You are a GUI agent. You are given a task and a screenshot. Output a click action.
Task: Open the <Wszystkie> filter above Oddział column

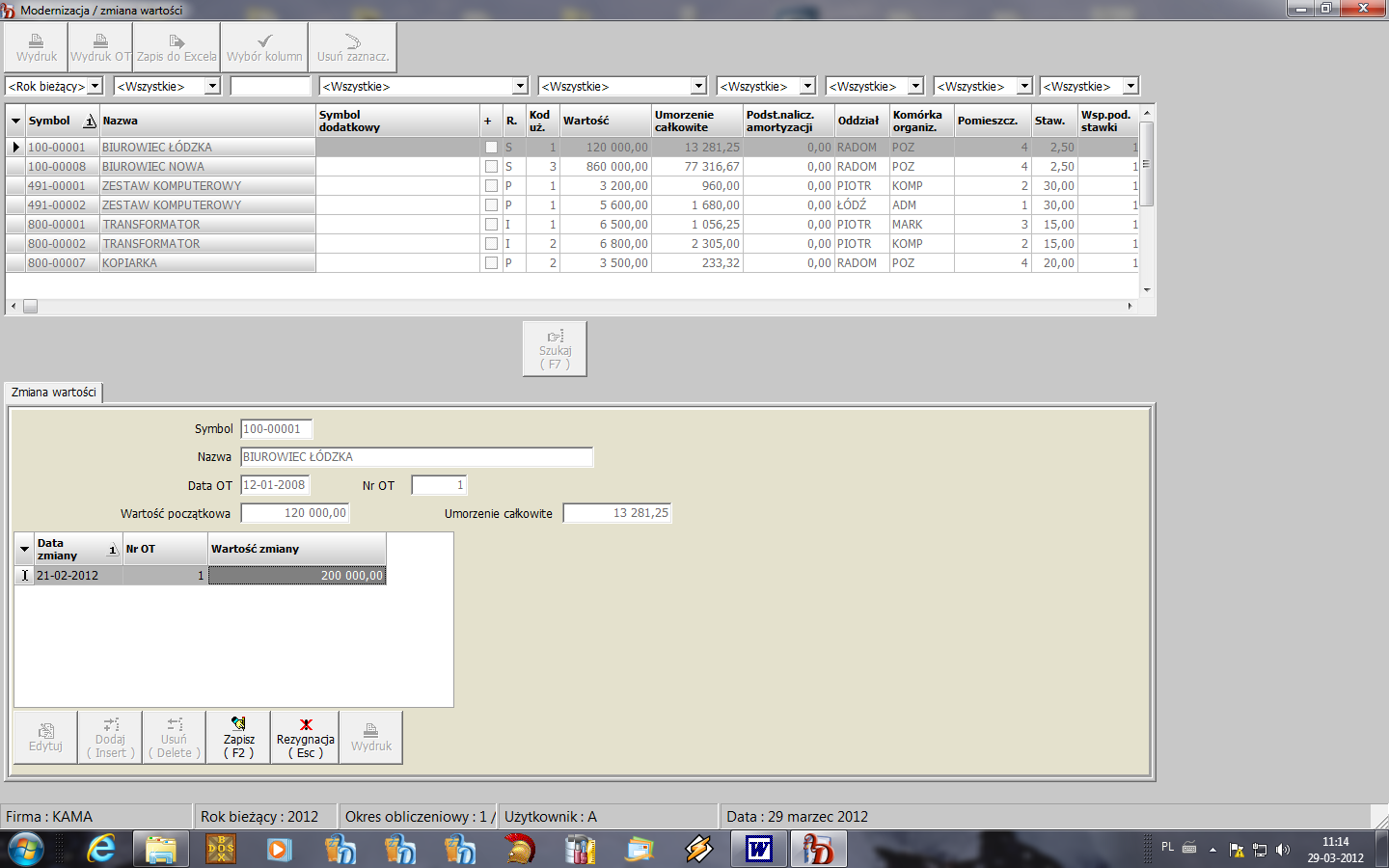click(916, 86)
